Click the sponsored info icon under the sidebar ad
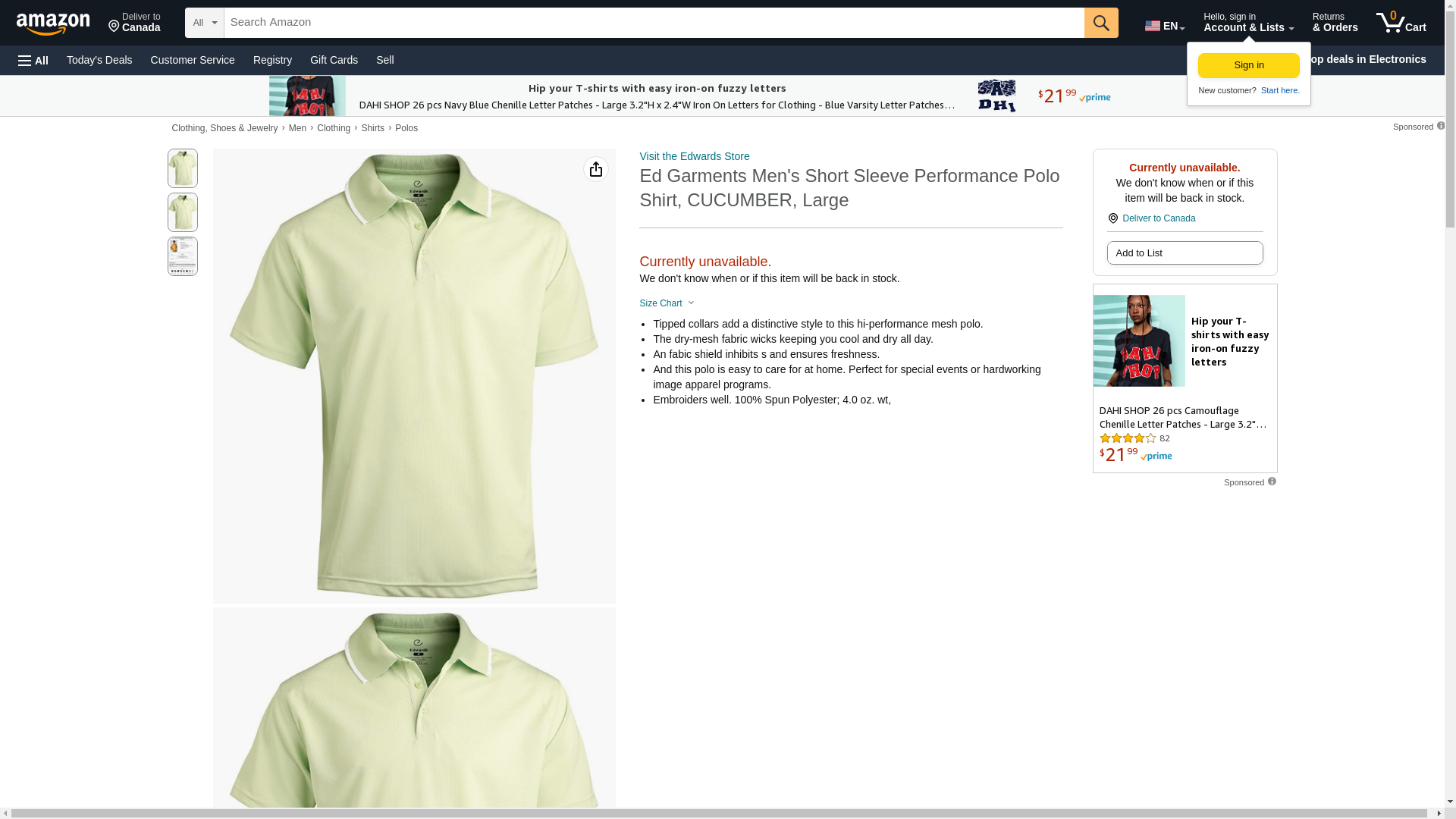 click(1272, 482)
